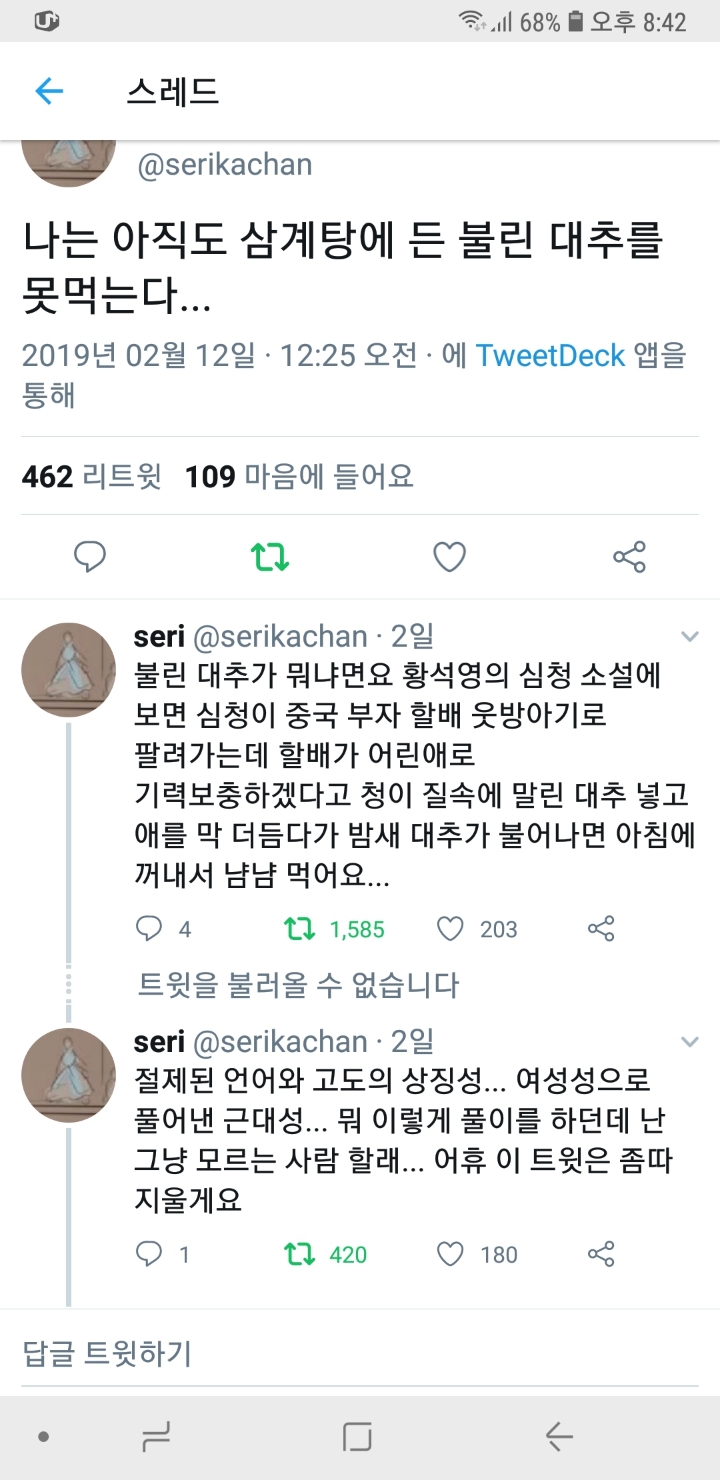Viewport: 720px width, 1480px height.
Task: View the 109 likes list
Action: (299, 476)
